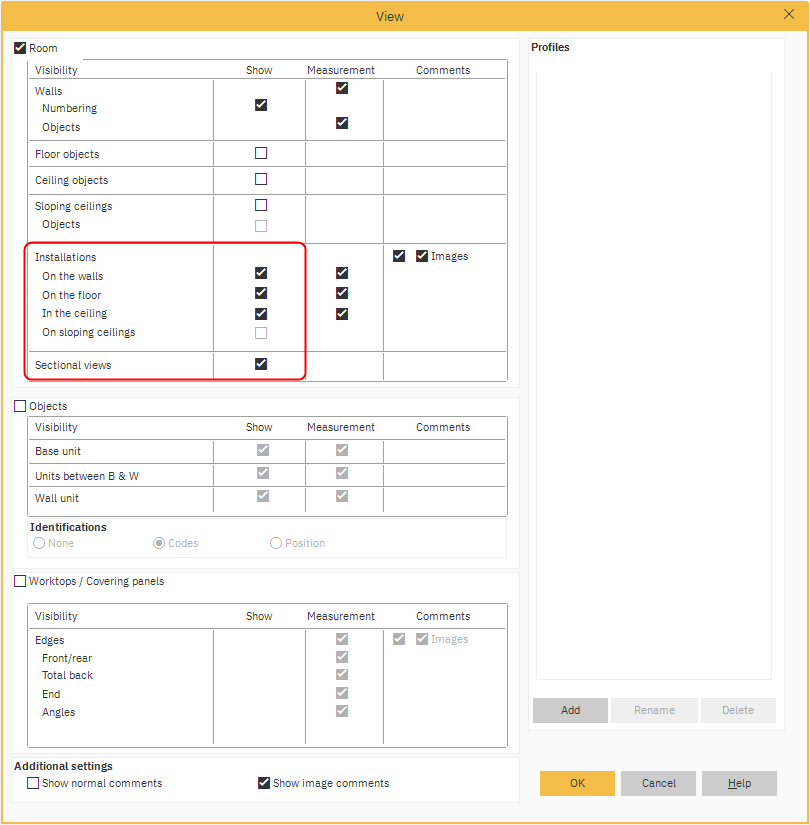This screenshot has width=810, height=825.
Task: Click Add to create a profile
Action: pos(570,710)
